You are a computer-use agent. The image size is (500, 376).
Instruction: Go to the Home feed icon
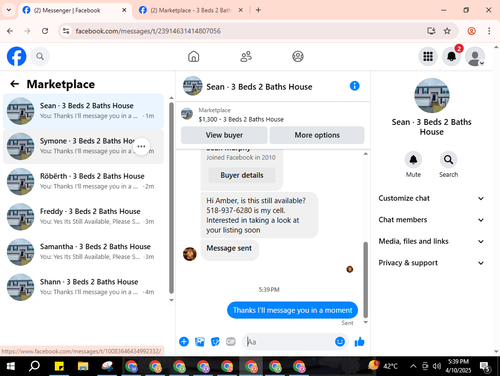pos(193,56)
